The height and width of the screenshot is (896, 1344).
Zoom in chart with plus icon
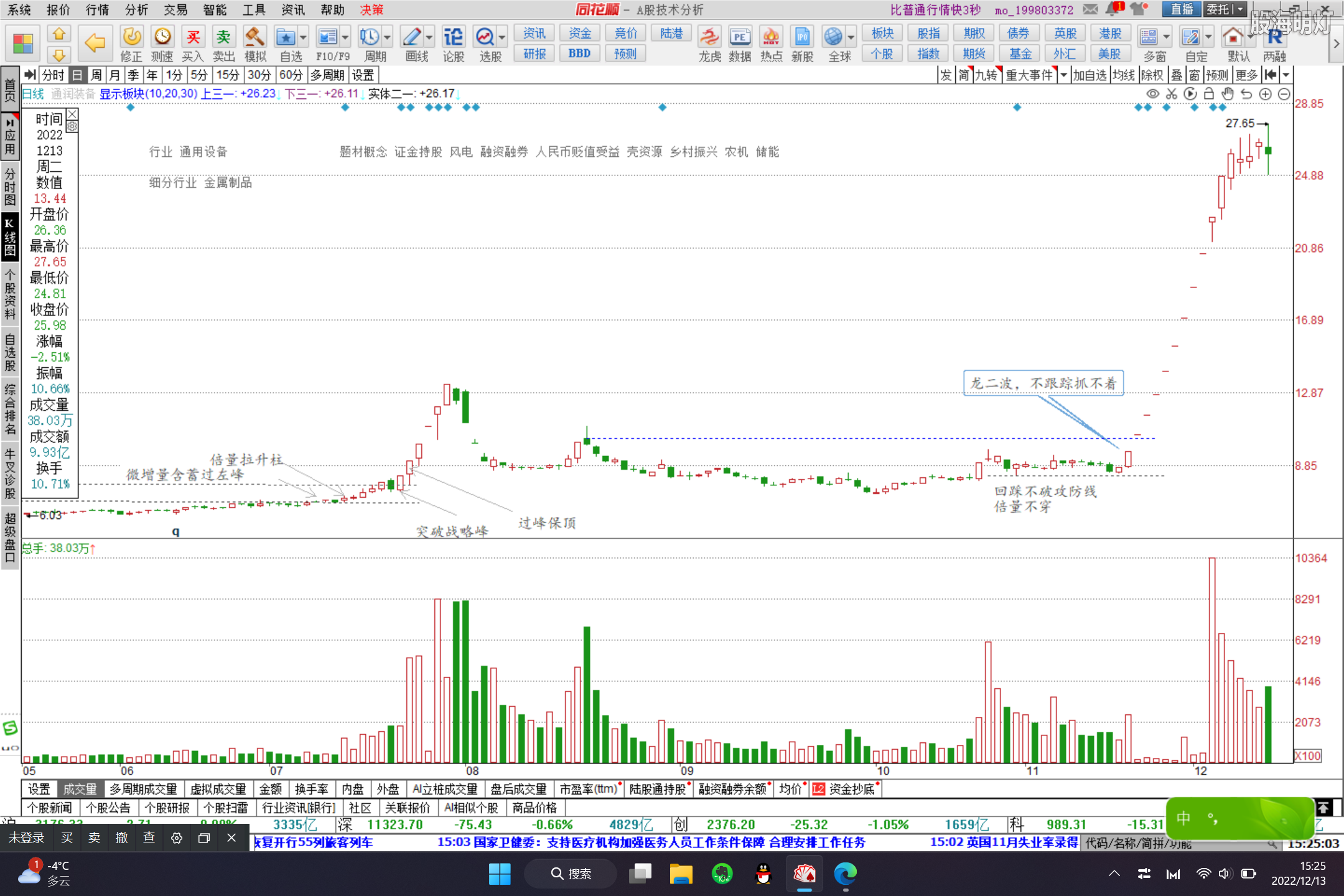coord(1265,94)
